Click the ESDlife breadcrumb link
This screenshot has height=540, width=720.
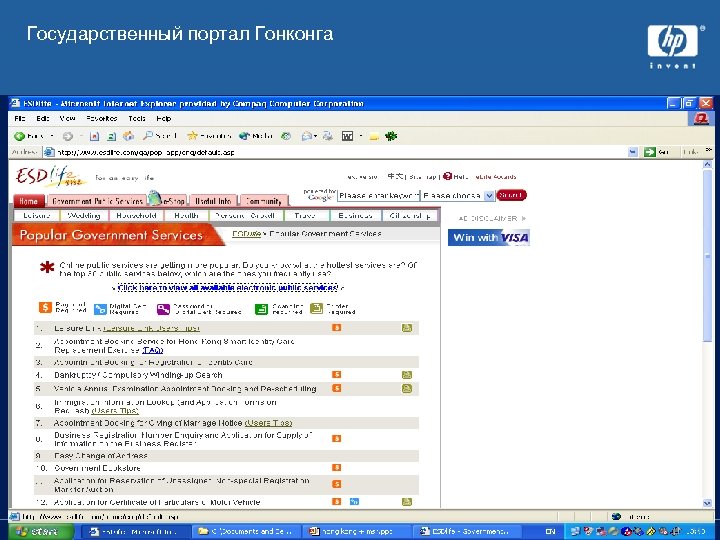pos(246,234)
